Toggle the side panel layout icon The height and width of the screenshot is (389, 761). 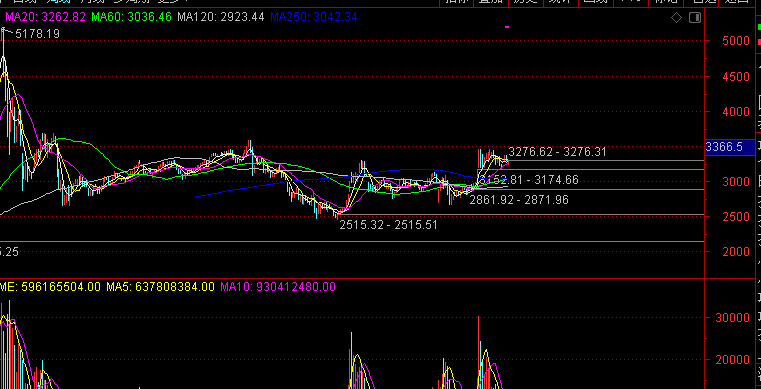pyautogui.click(x=695, y=18)
